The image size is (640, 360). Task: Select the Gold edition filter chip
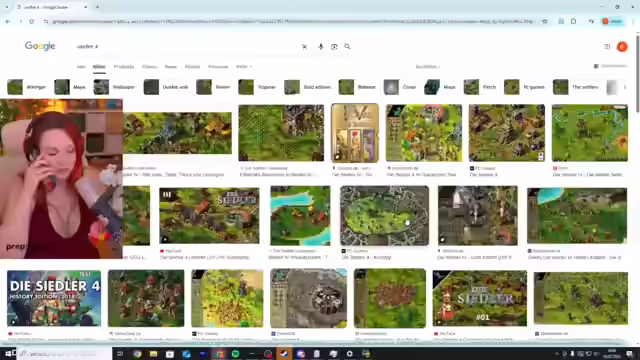(308, 87)
